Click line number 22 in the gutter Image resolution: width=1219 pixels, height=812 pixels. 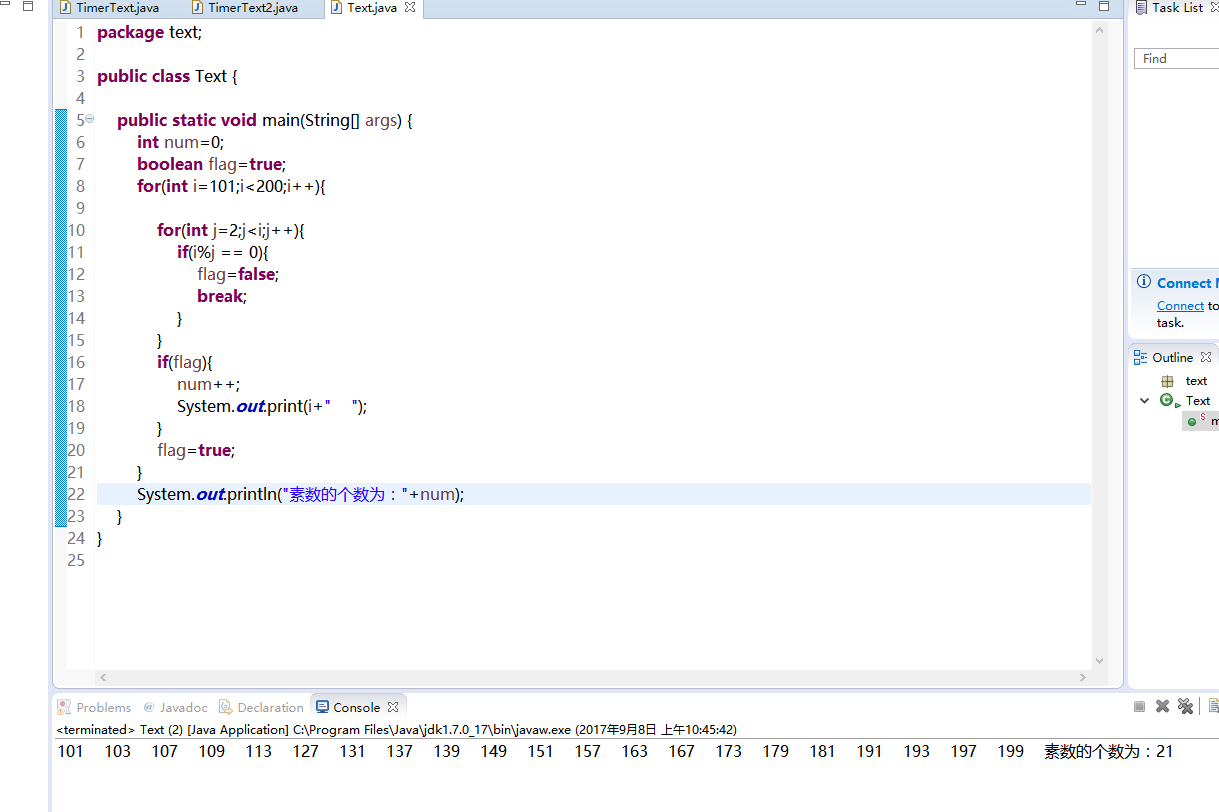(x=76, y=494)
